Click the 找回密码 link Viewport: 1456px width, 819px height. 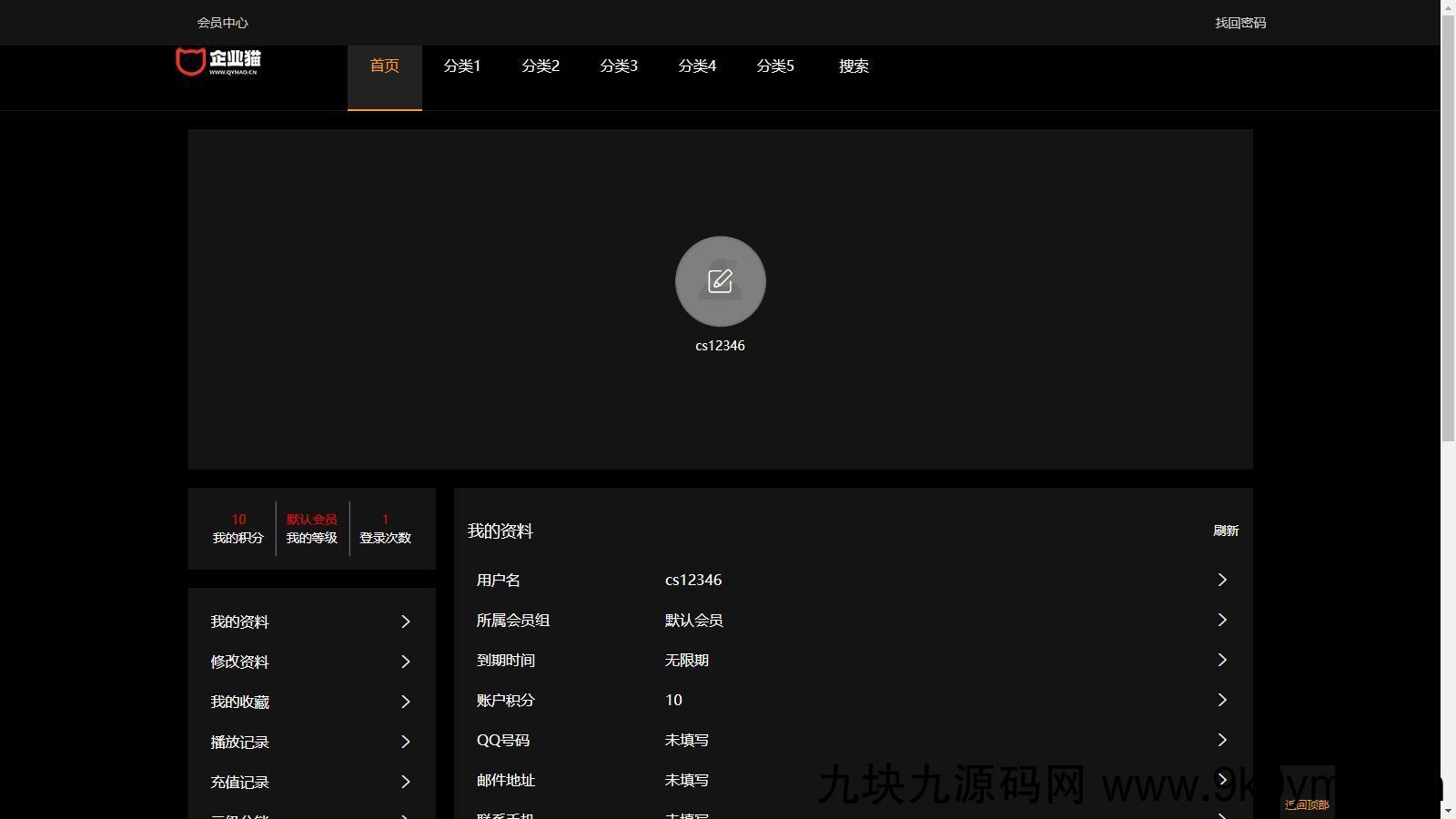pyautogui.click(x=1240, y=22)
